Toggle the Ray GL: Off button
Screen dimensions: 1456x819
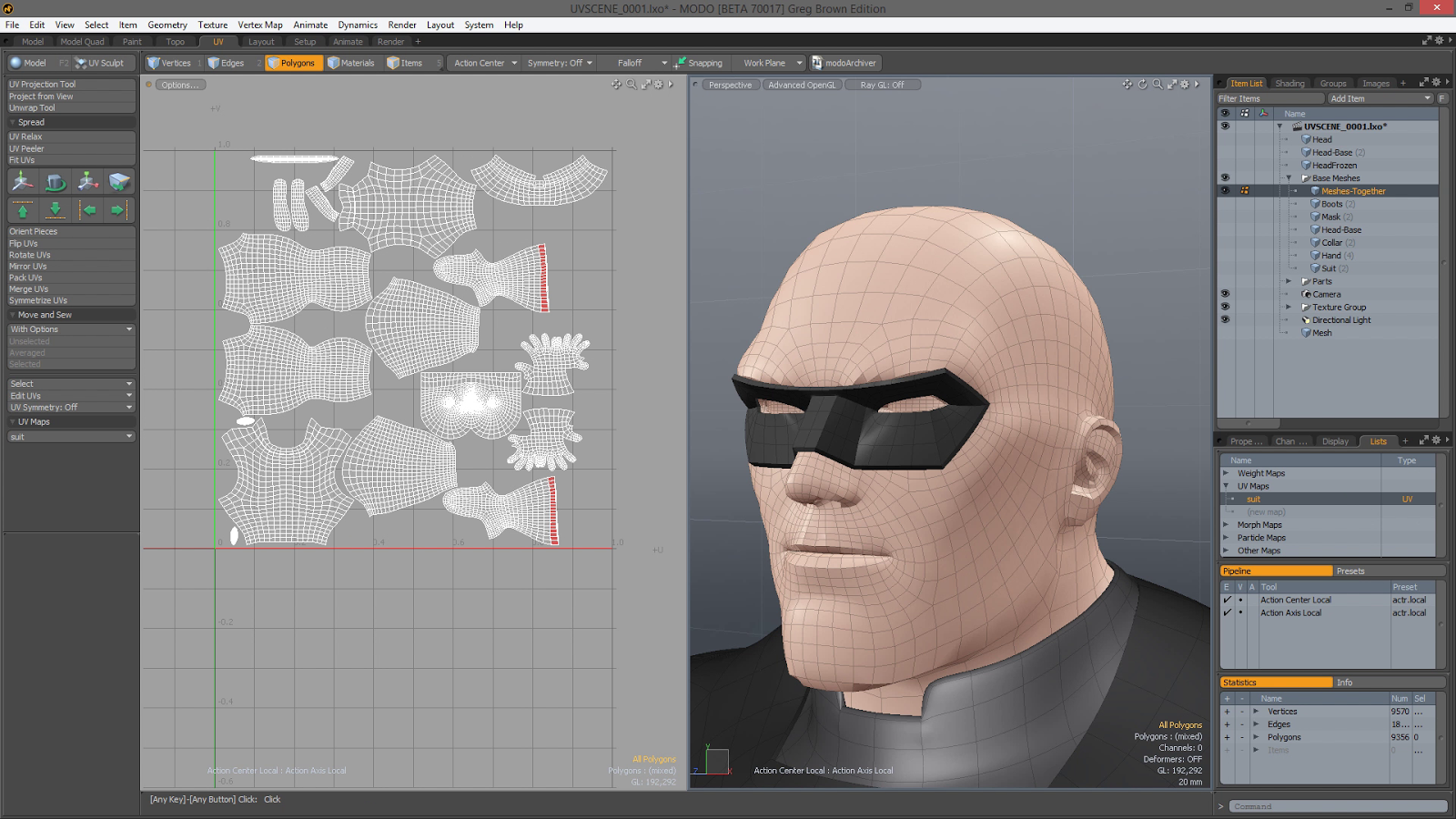[882, 85]
